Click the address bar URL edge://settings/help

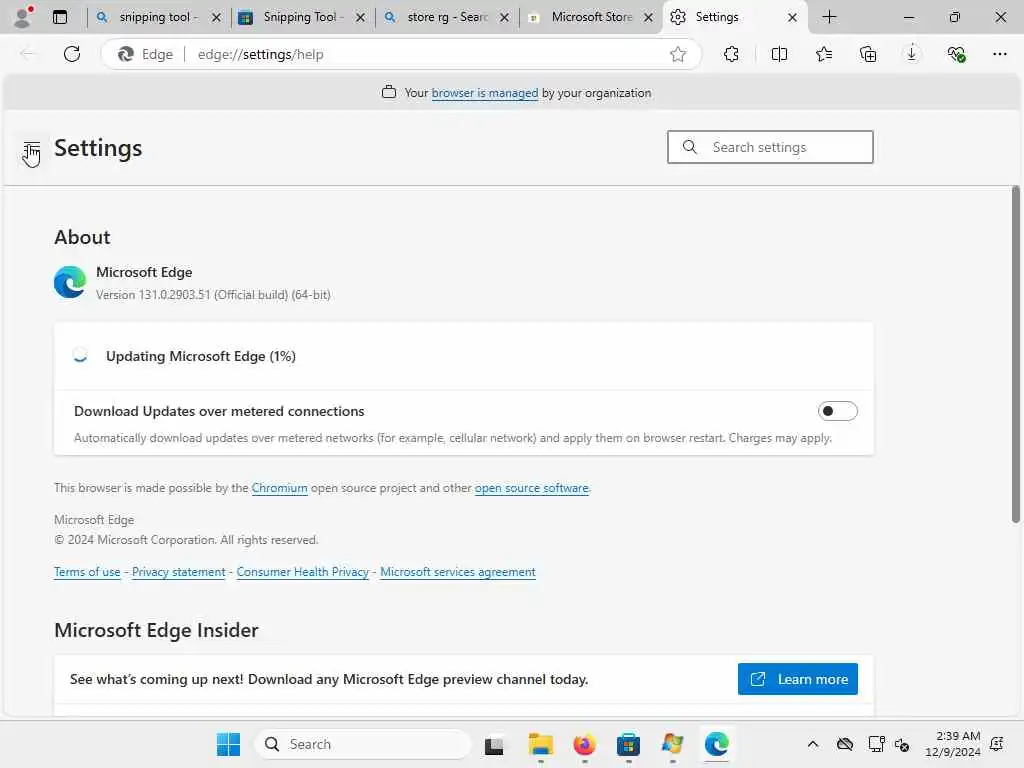tap(261, 54)
